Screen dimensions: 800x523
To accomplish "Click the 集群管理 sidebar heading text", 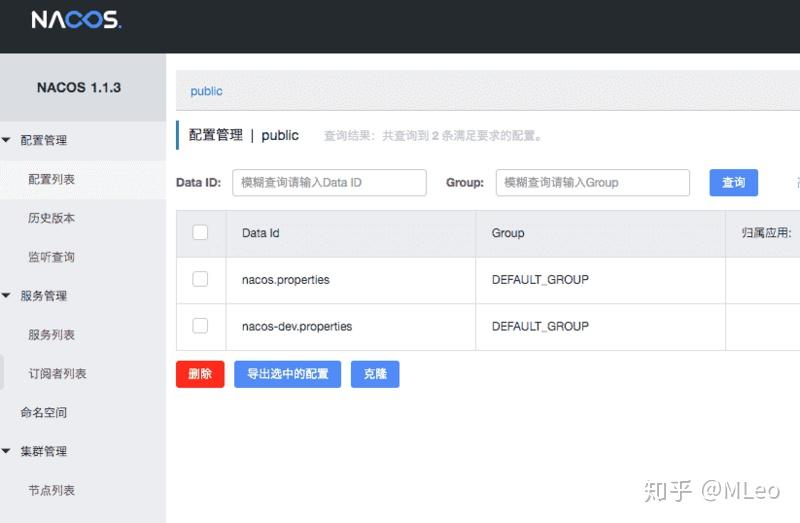I will point(44,452).
